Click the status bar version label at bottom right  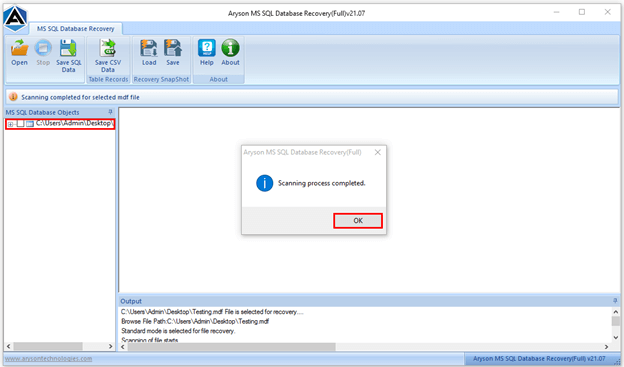pyautogui.click(x=539, y=359)
